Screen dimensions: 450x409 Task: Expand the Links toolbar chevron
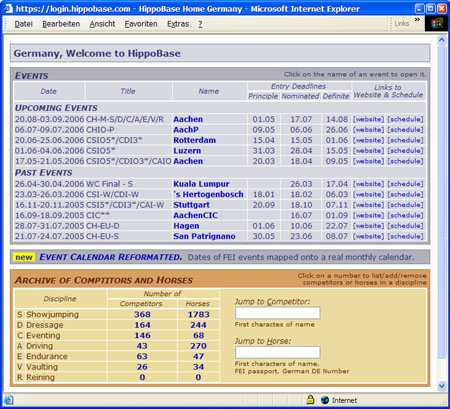coord(417,20)
